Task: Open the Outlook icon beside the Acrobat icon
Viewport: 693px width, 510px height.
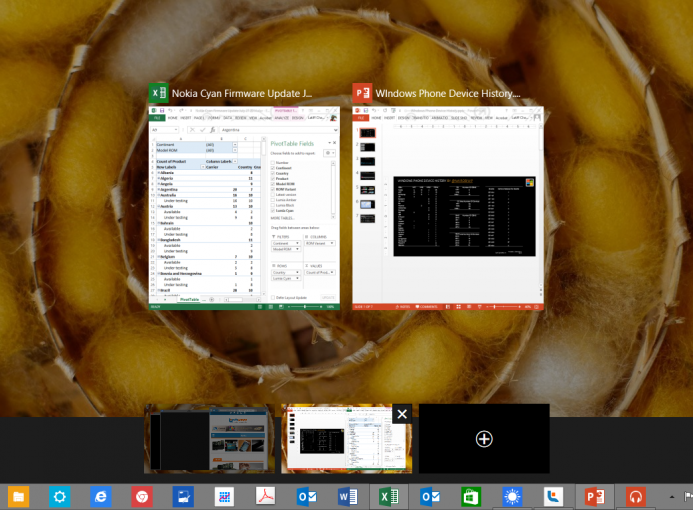Action: (307, 497)
